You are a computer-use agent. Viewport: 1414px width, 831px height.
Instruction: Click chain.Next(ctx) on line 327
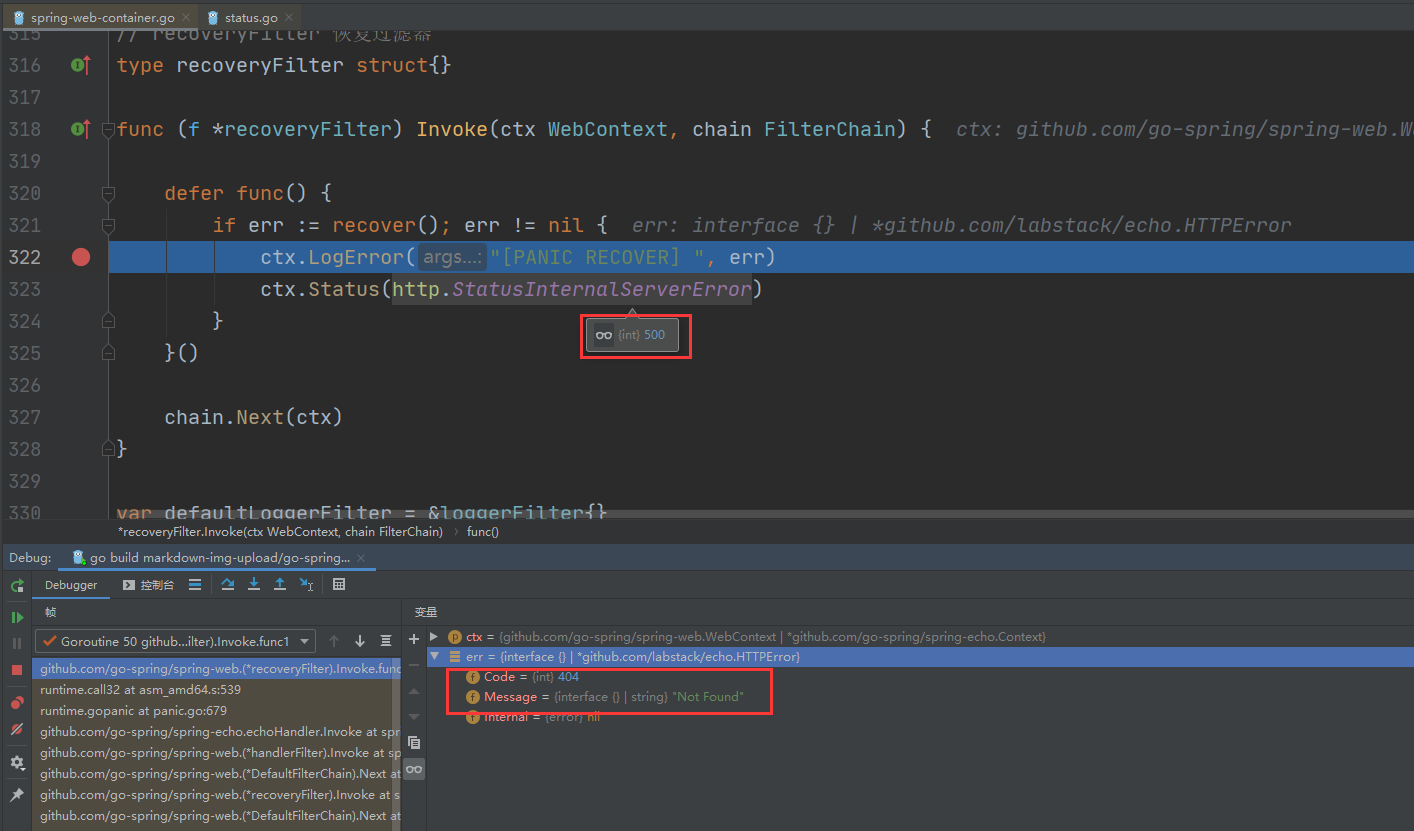[253, 417]
